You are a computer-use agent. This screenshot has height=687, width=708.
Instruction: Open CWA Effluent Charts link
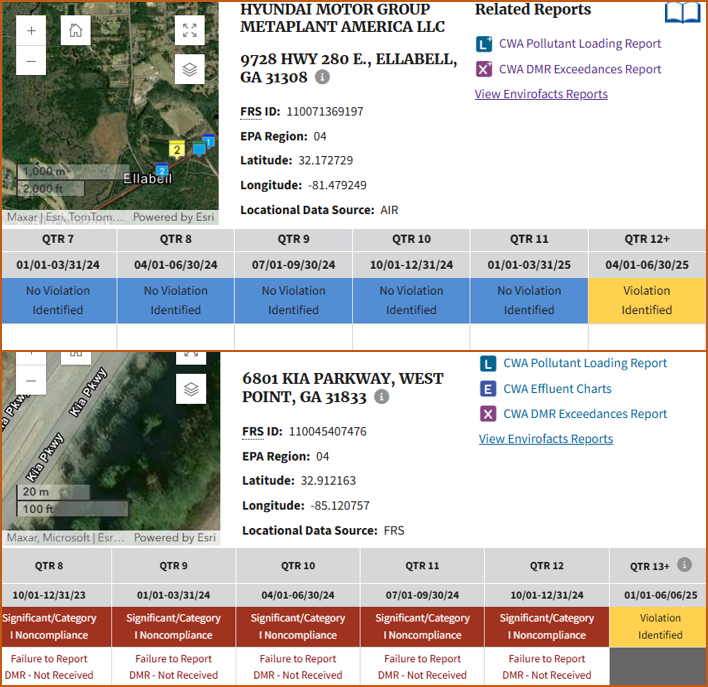pos(557,389)
